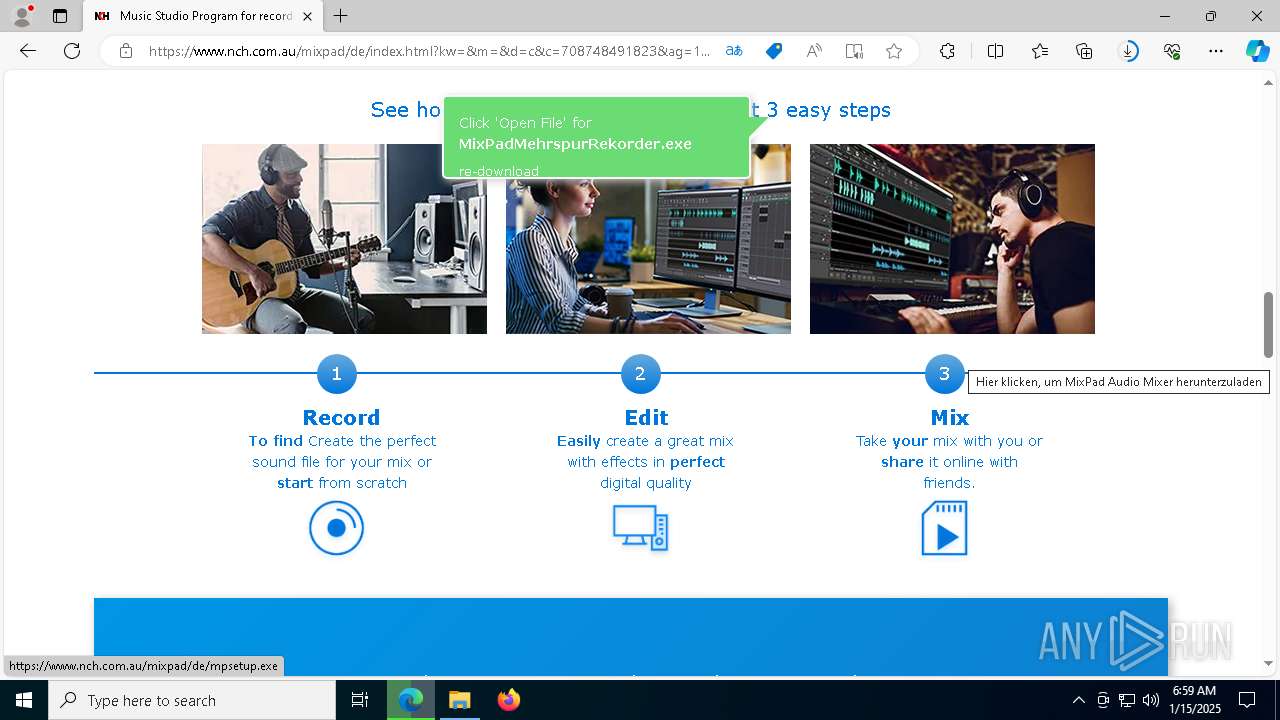Open Settings and more menu
The image size is (1280, 720).
[1216, 51]
